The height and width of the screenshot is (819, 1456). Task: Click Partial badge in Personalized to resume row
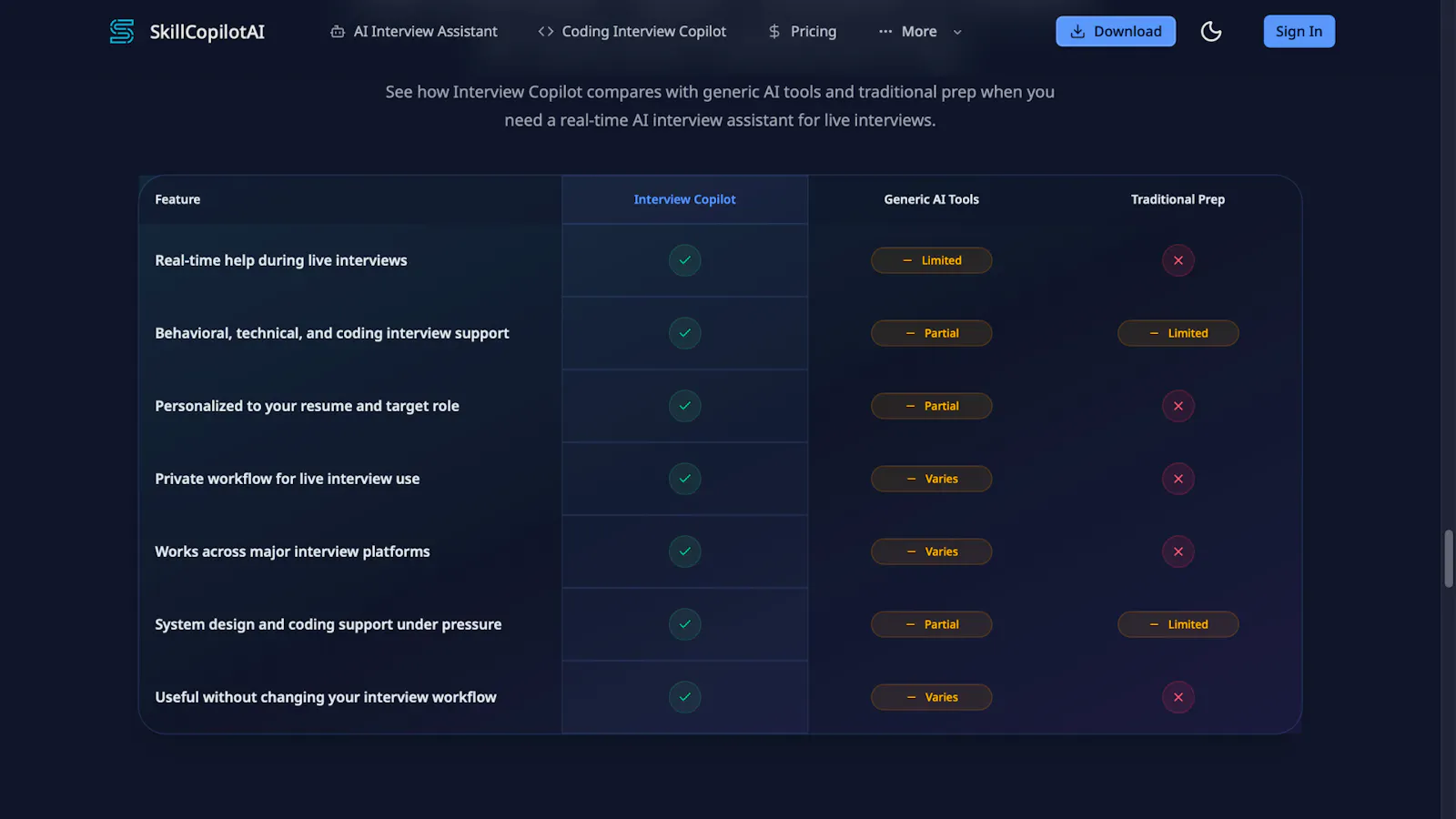point(932,406)
